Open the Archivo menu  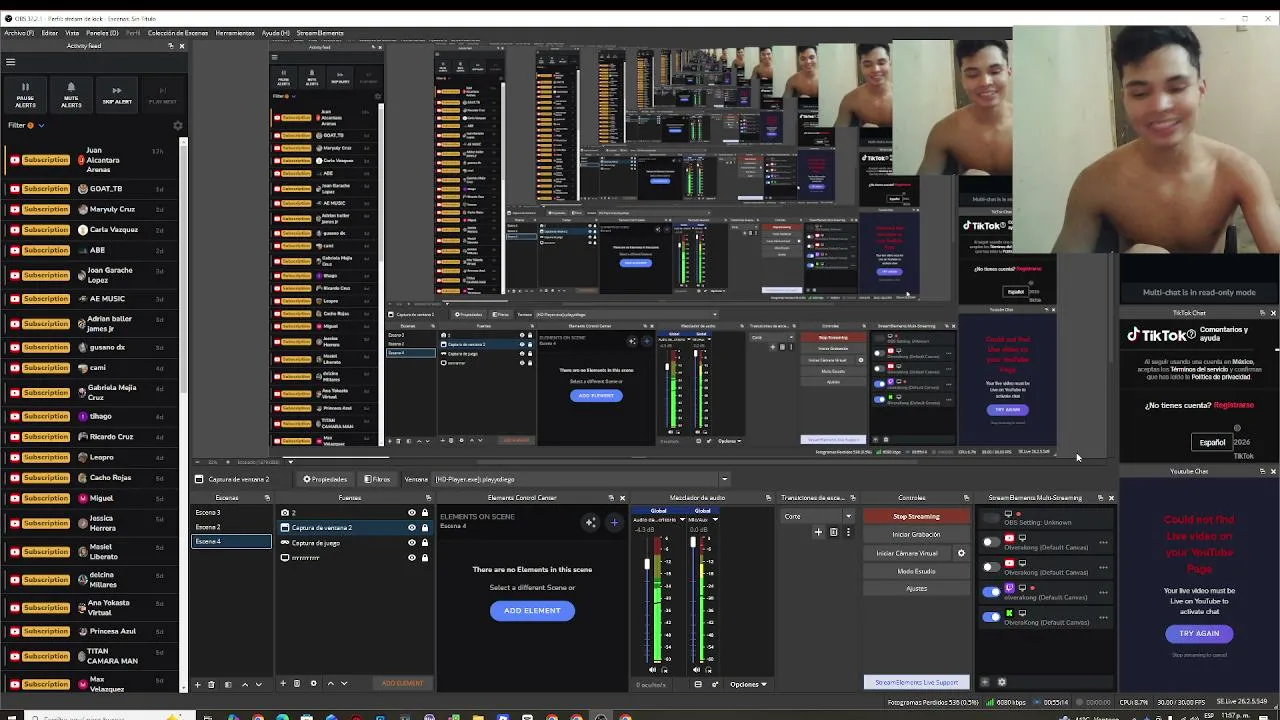tap(19, 33)
